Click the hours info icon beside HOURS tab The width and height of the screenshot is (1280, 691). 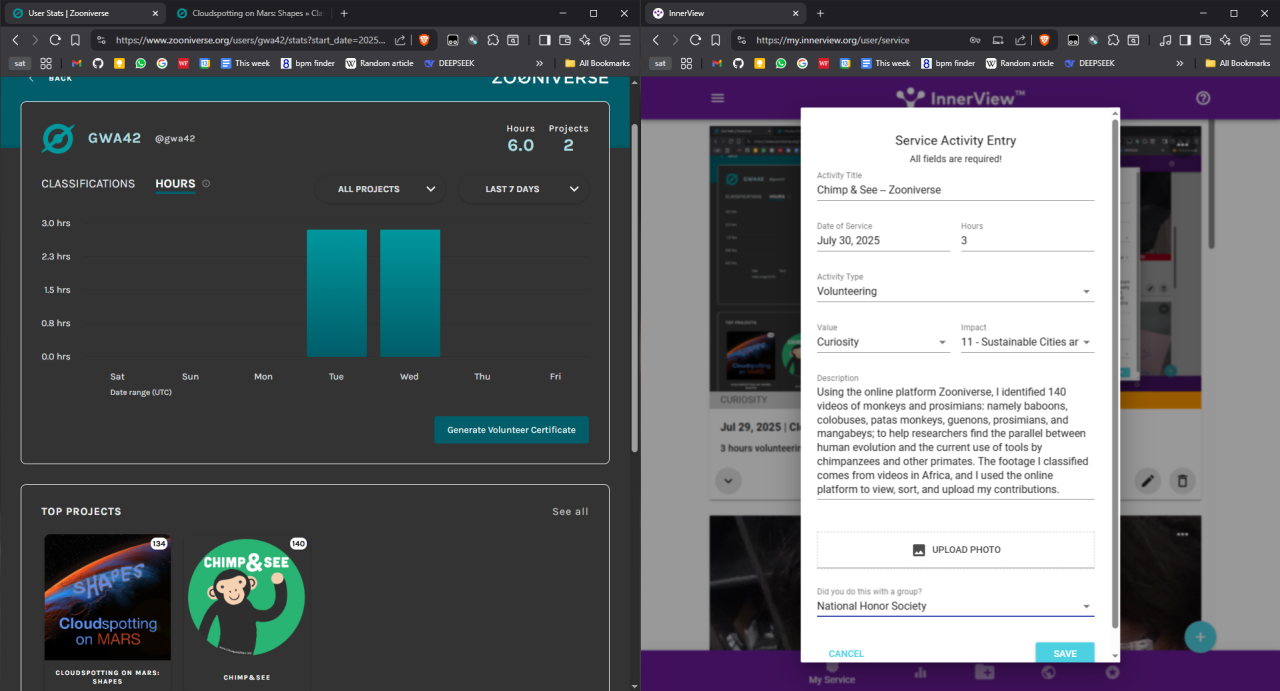pyautogui.click(x=206, y=184)
